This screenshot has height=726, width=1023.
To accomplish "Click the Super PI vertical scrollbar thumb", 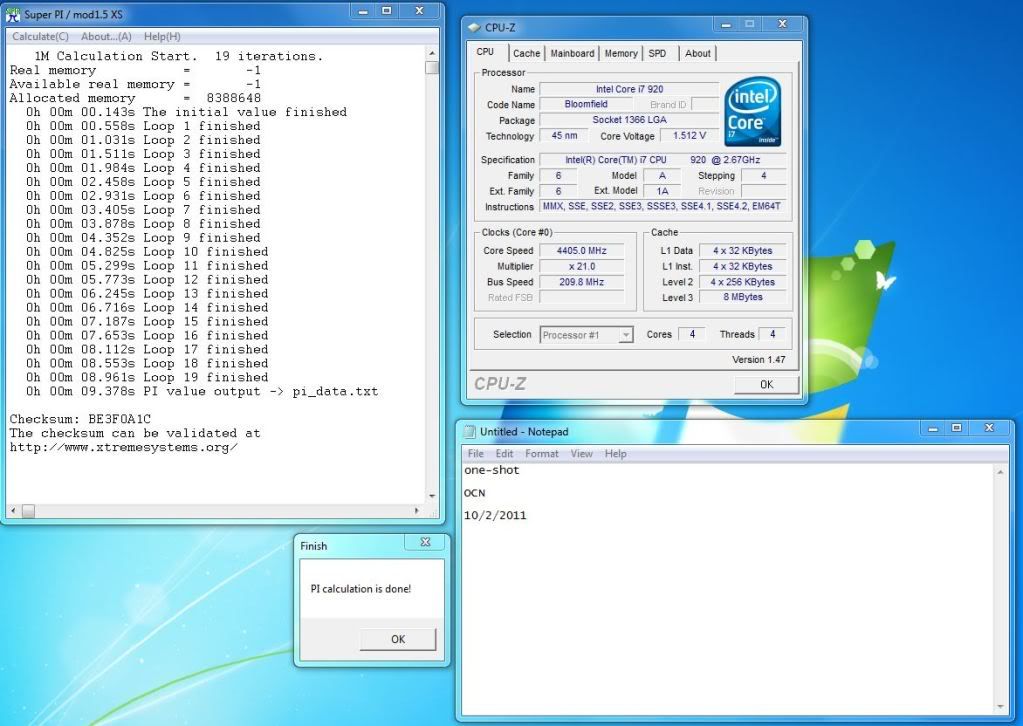I will click(432, 67).
